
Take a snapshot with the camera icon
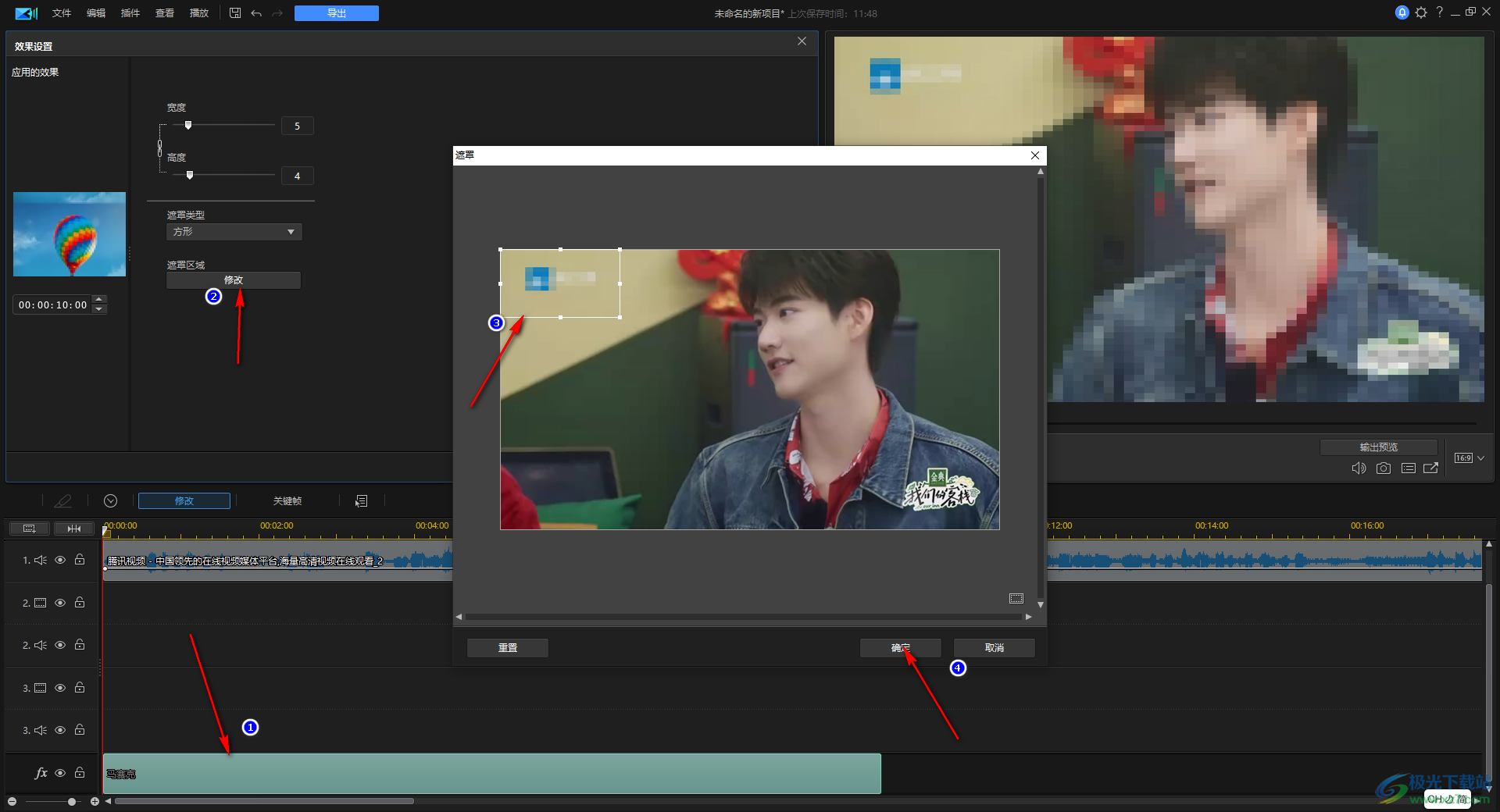point(1384,468)
